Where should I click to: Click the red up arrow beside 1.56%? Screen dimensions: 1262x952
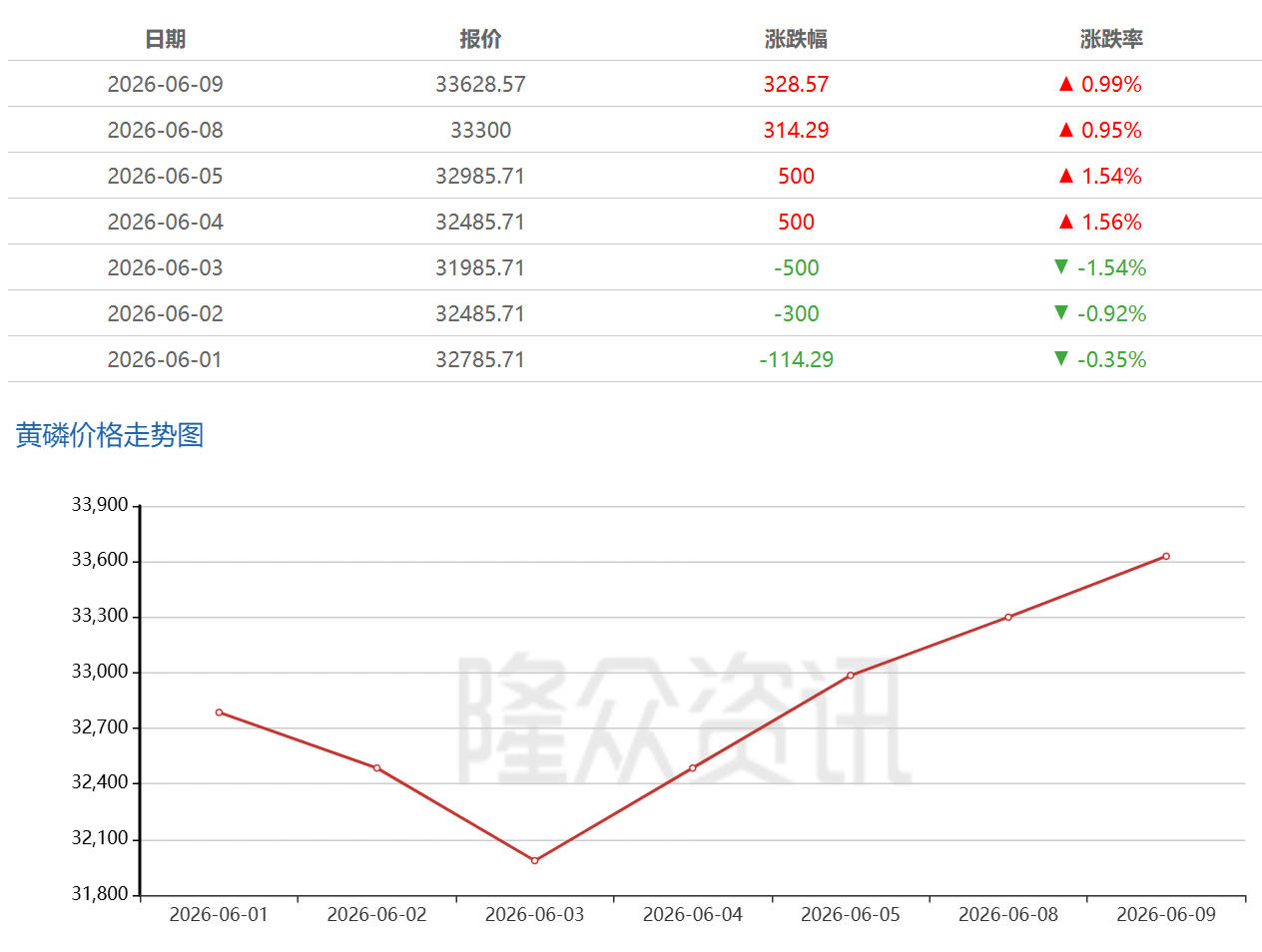coord(1066,222)
